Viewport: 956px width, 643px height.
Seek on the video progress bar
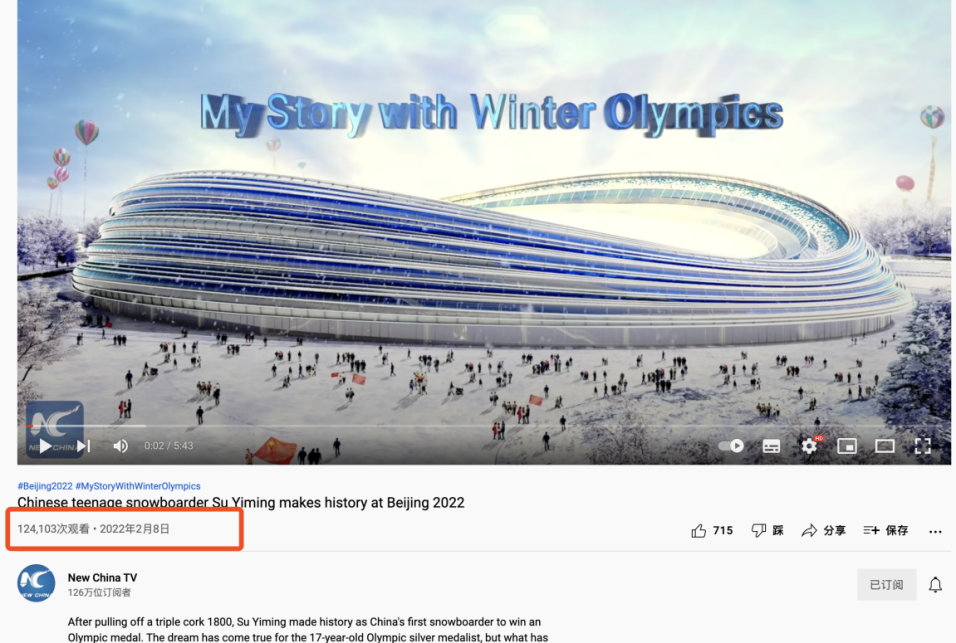pyautogui.click(x=484, y=425)
